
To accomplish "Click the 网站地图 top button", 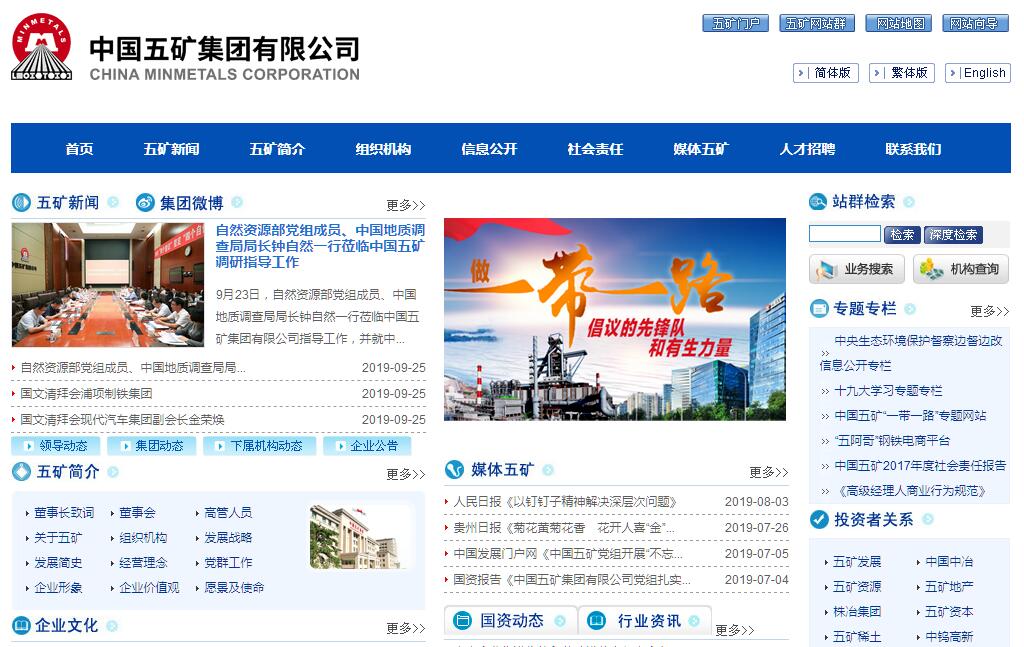I will (901, 24).
